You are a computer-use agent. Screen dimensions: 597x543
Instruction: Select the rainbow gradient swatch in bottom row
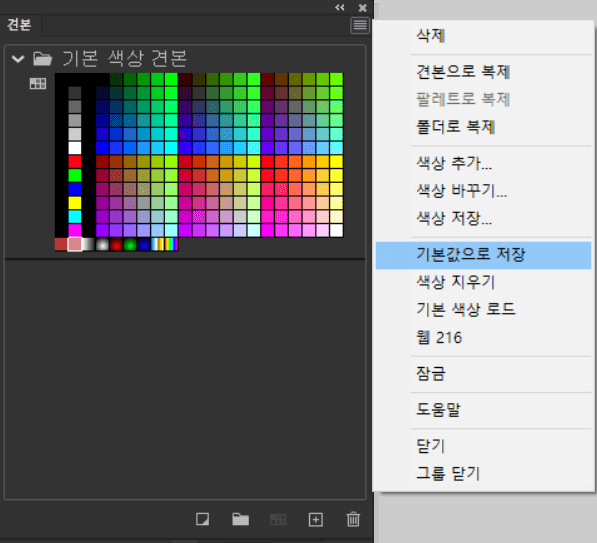(171, 244)
